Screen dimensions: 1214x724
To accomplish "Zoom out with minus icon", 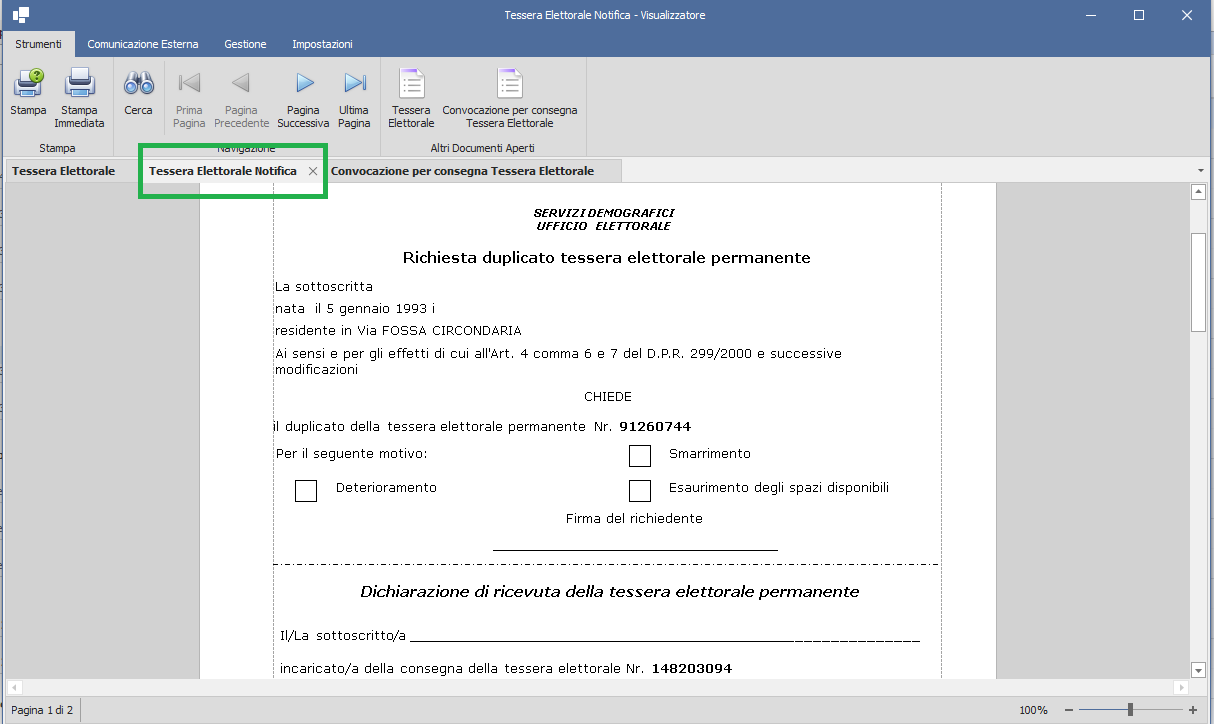I will (1069, 710).
